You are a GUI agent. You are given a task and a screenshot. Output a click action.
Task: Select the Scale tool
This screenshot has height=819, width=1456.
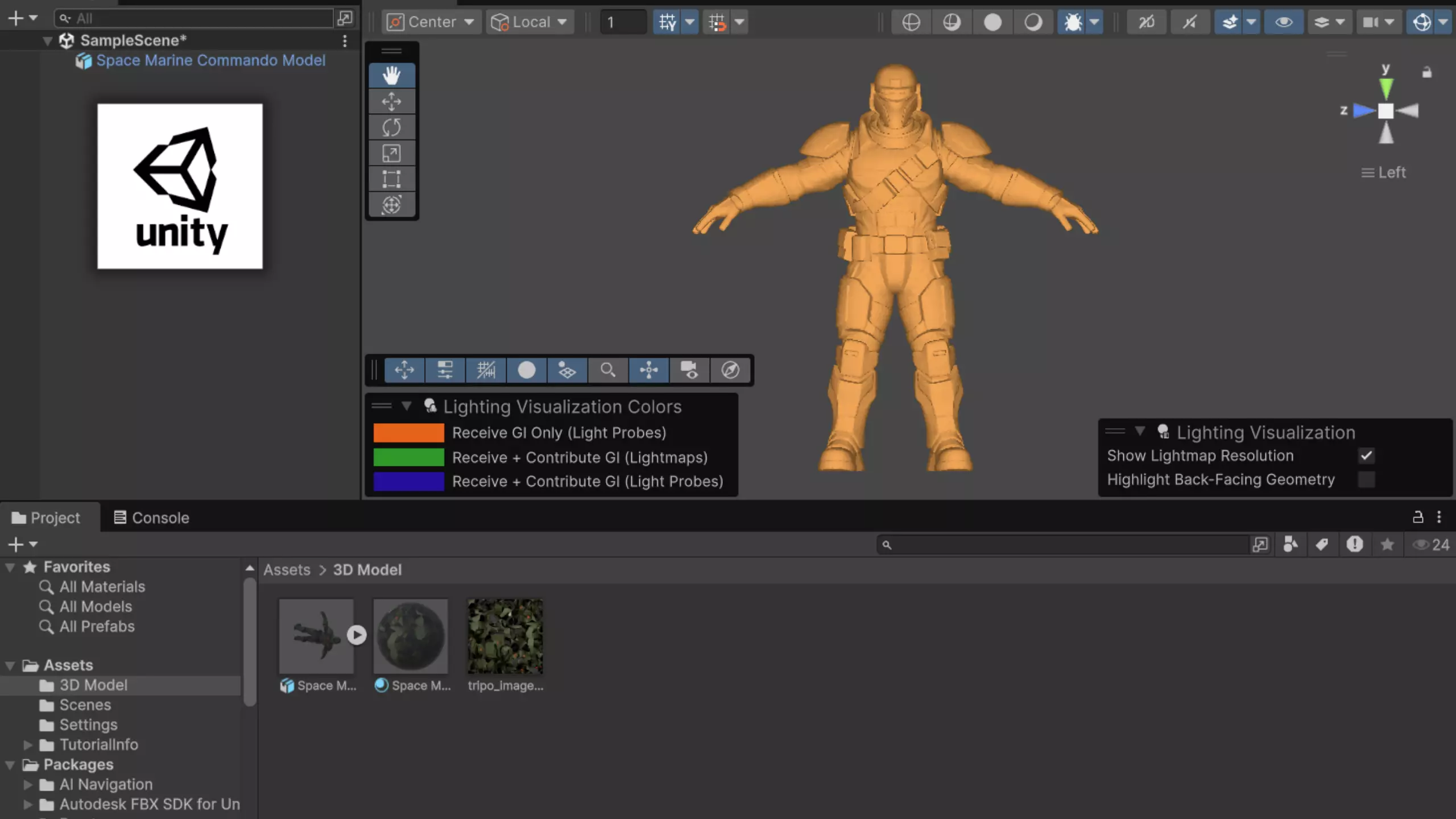pos(391,153)
